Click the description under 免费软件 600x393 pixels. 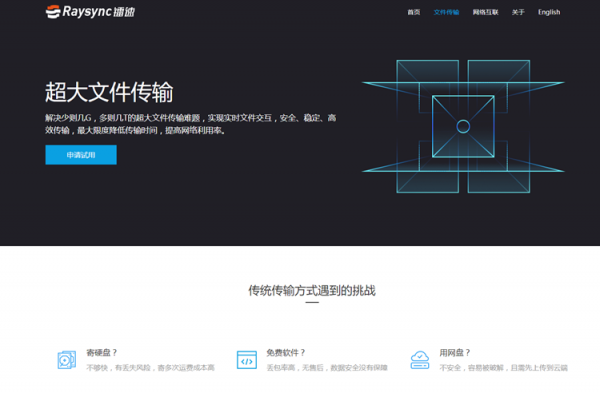point(327,368)
